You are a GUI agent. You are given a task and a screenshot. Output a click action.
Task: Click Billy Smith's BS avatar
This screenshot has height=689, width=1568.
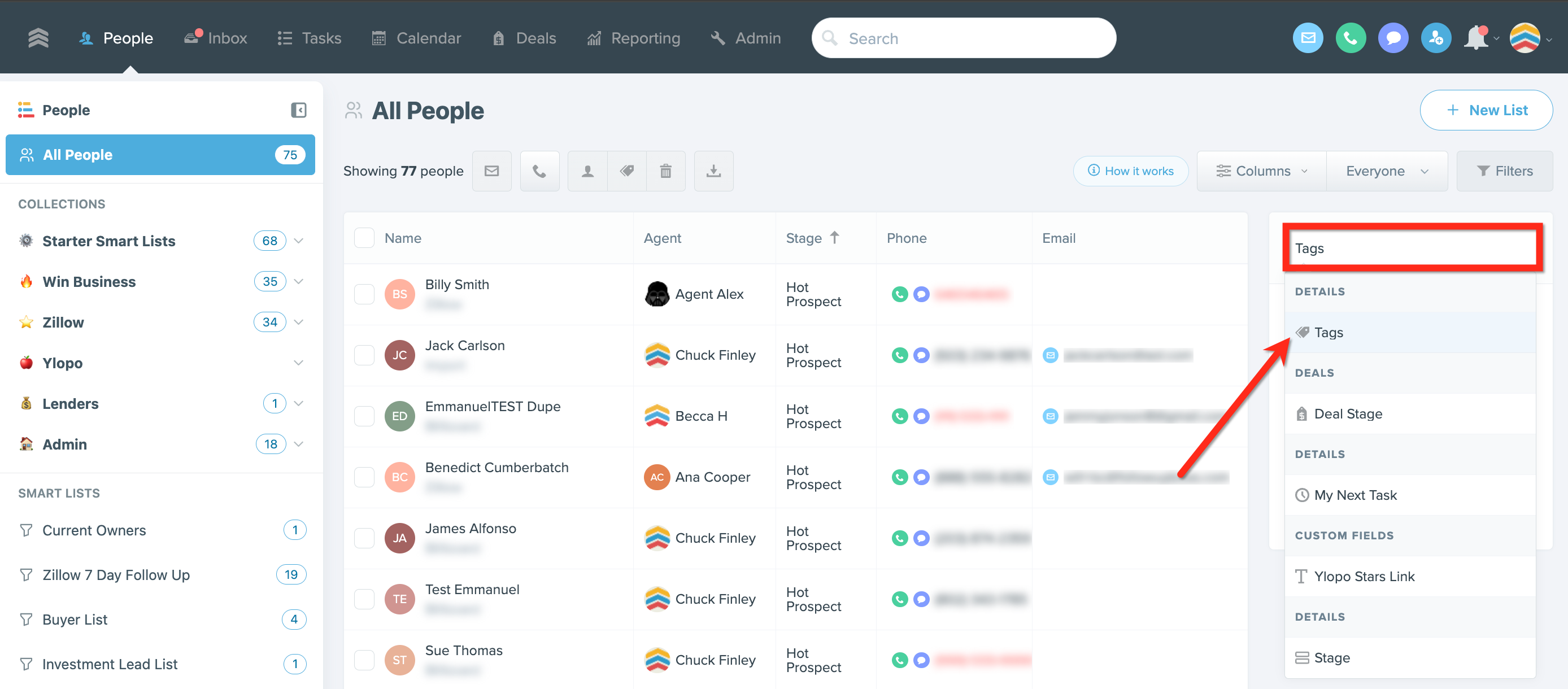click(x=399, y=294)
